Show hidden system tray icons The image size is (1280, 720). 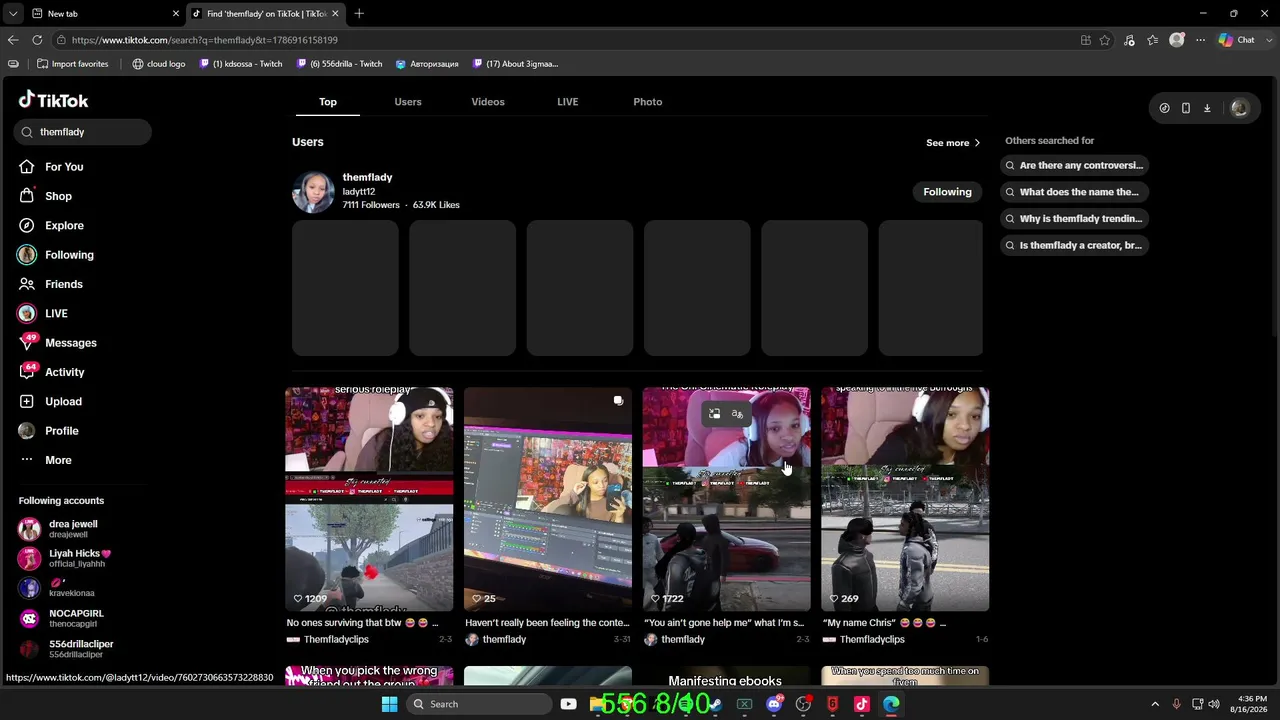tap(1155, 704)
